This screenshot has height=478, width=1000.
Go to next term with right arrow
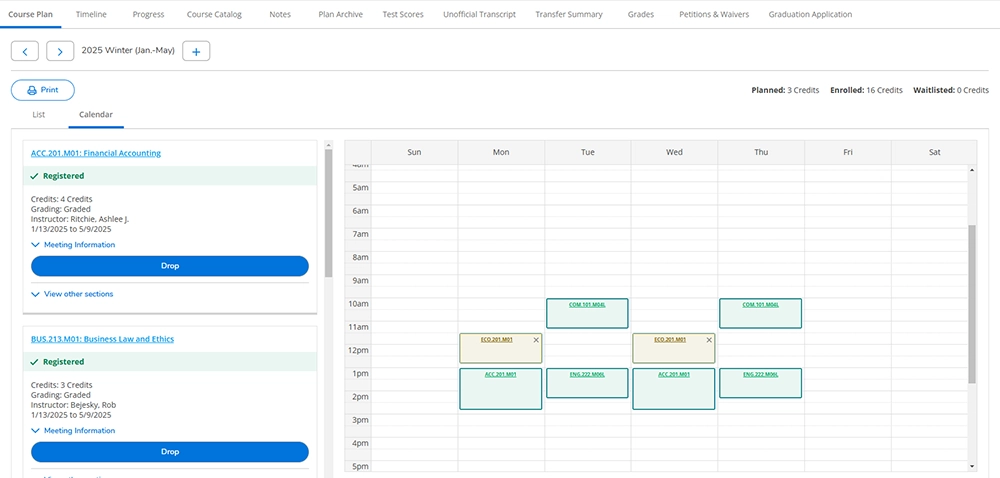tap(60, 51)
